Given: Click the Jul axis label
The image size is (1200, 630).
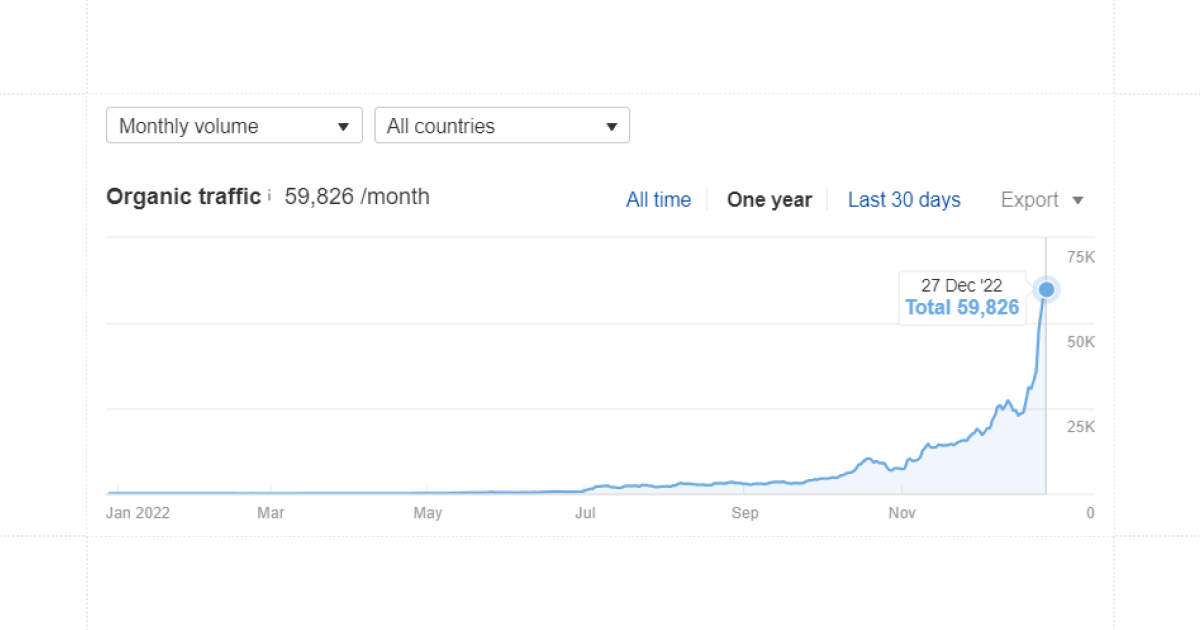Looking at the screenshot, I should pyautogui.click(x=585, y=513).
